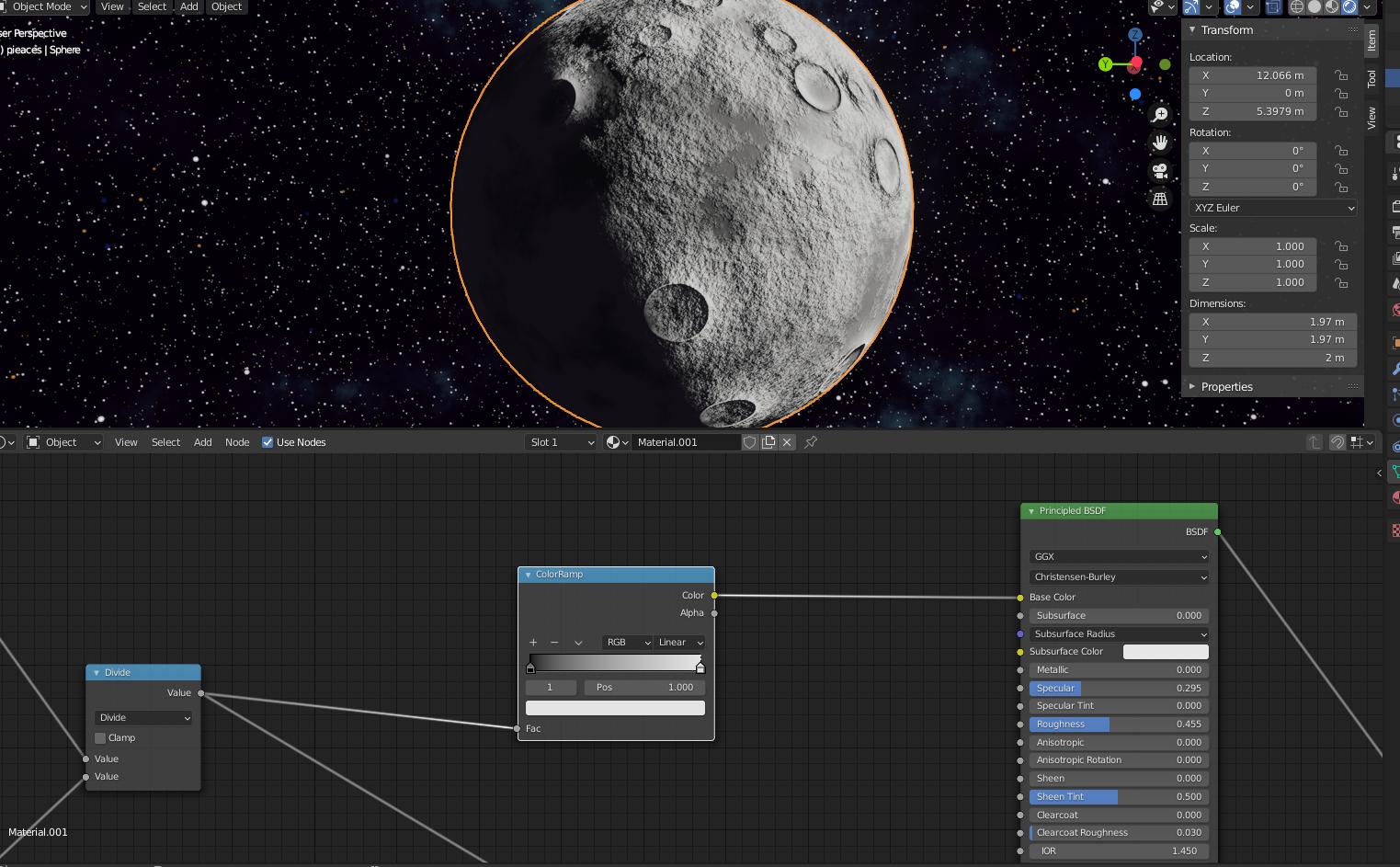The image size is (1400, 867).
Task: Open the node editor Add menu
Action: tap(203, 442)
